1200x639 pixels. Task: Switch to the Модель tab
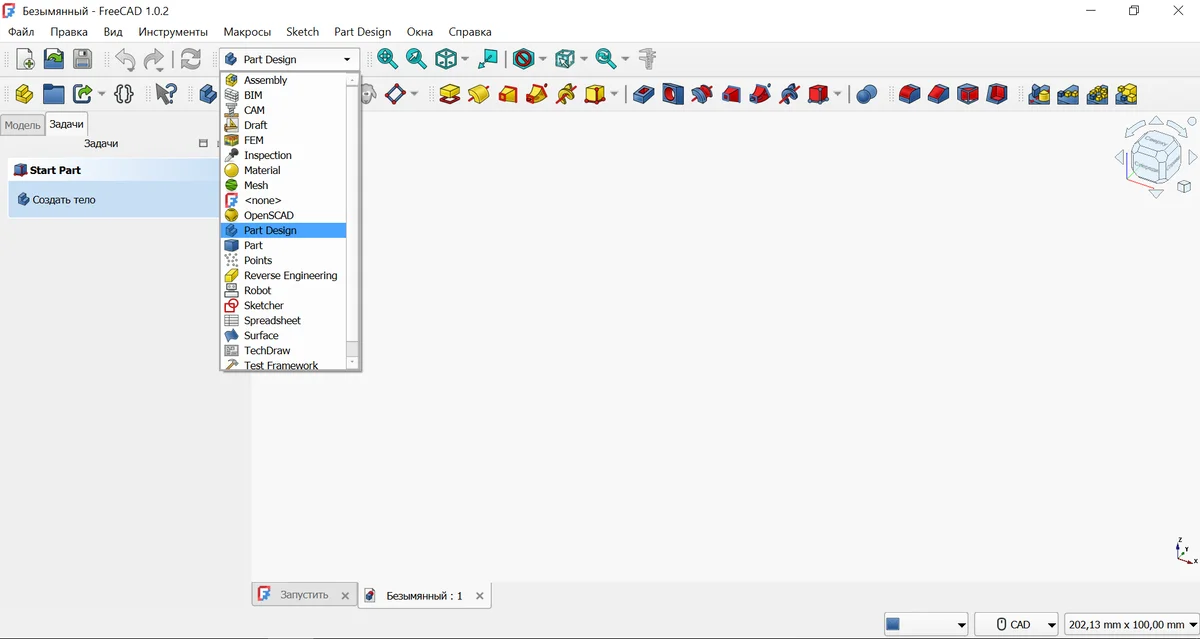pos(22,125)
